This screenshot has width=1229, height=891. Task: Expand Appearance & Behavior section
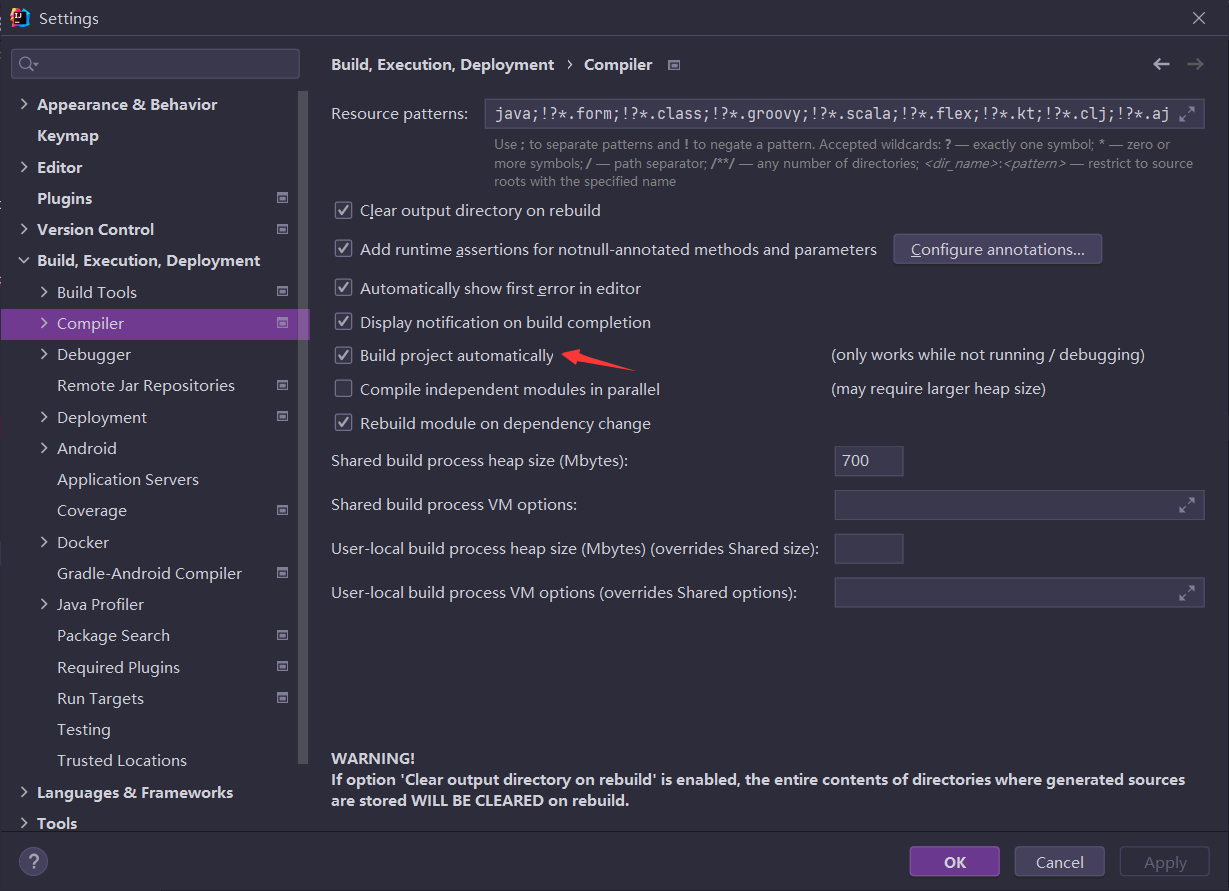24,104
